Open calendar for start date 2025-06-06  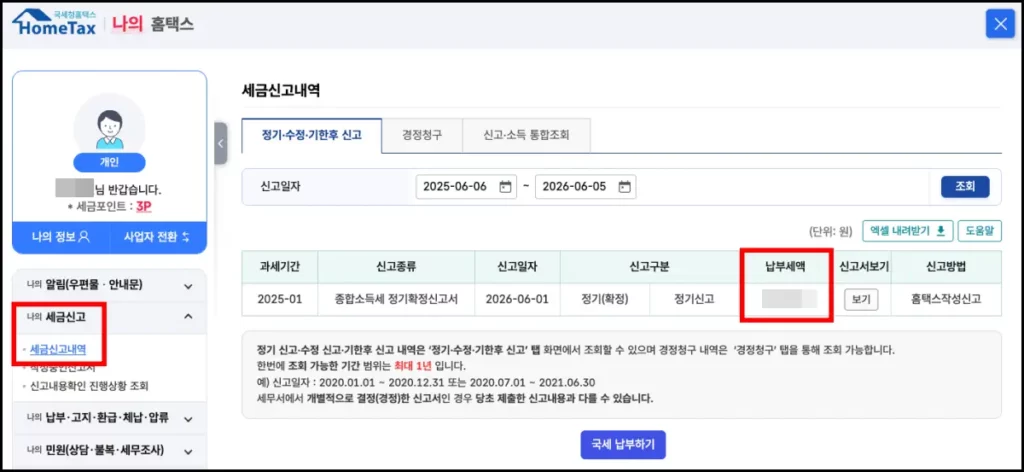click(505, 187)
